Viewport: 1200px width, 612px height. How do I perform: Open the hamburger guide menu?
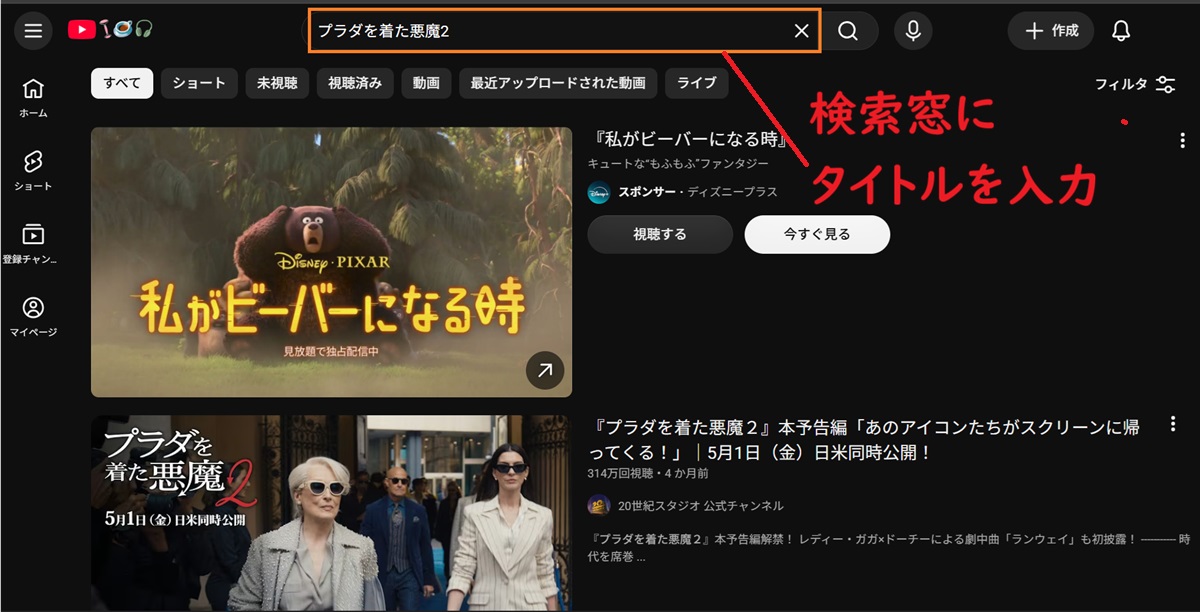(33, 31)
